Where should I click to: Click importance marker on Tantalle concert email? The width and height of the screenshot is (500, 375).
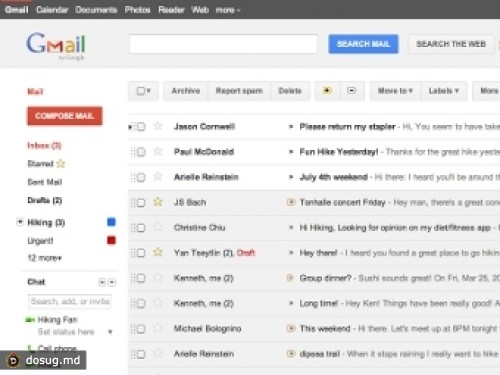pyautogui.click(x=291, y=202)
